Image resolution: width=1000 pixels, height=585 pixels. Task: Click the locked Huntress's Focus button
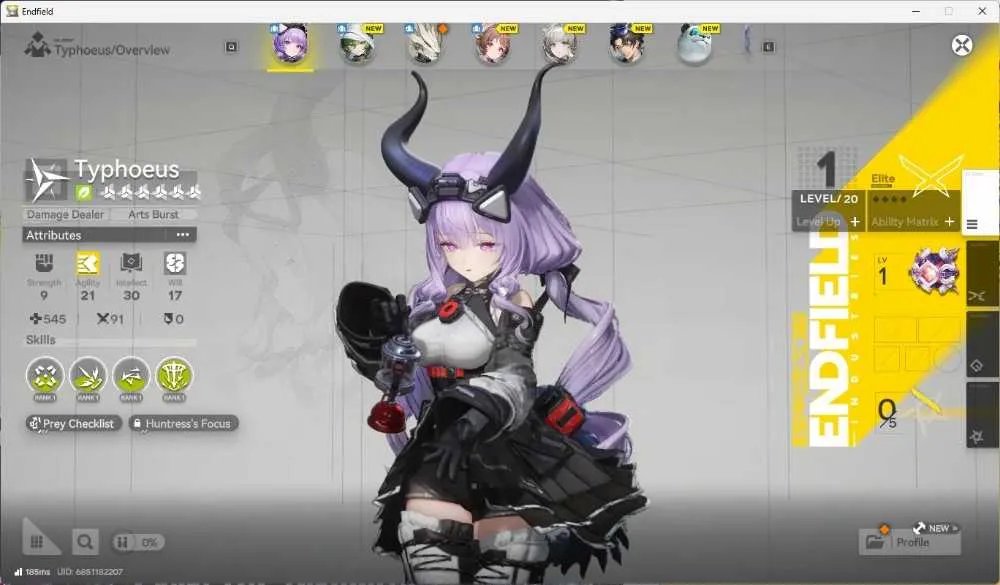click(184, 424)
